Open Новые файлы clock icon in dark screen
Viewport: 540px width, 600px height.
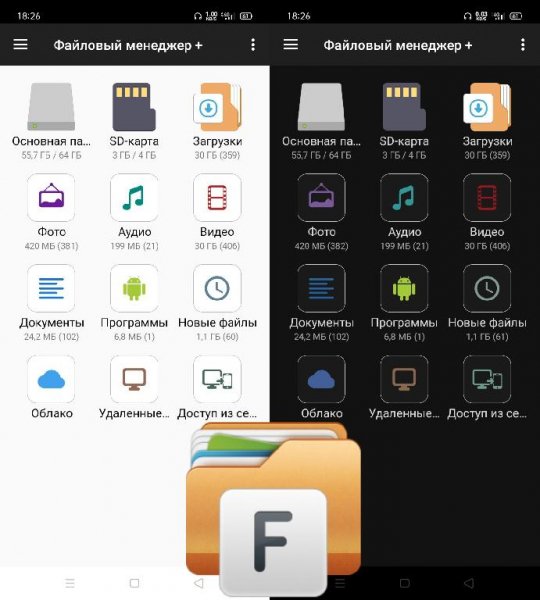click(x=487, y=288)
